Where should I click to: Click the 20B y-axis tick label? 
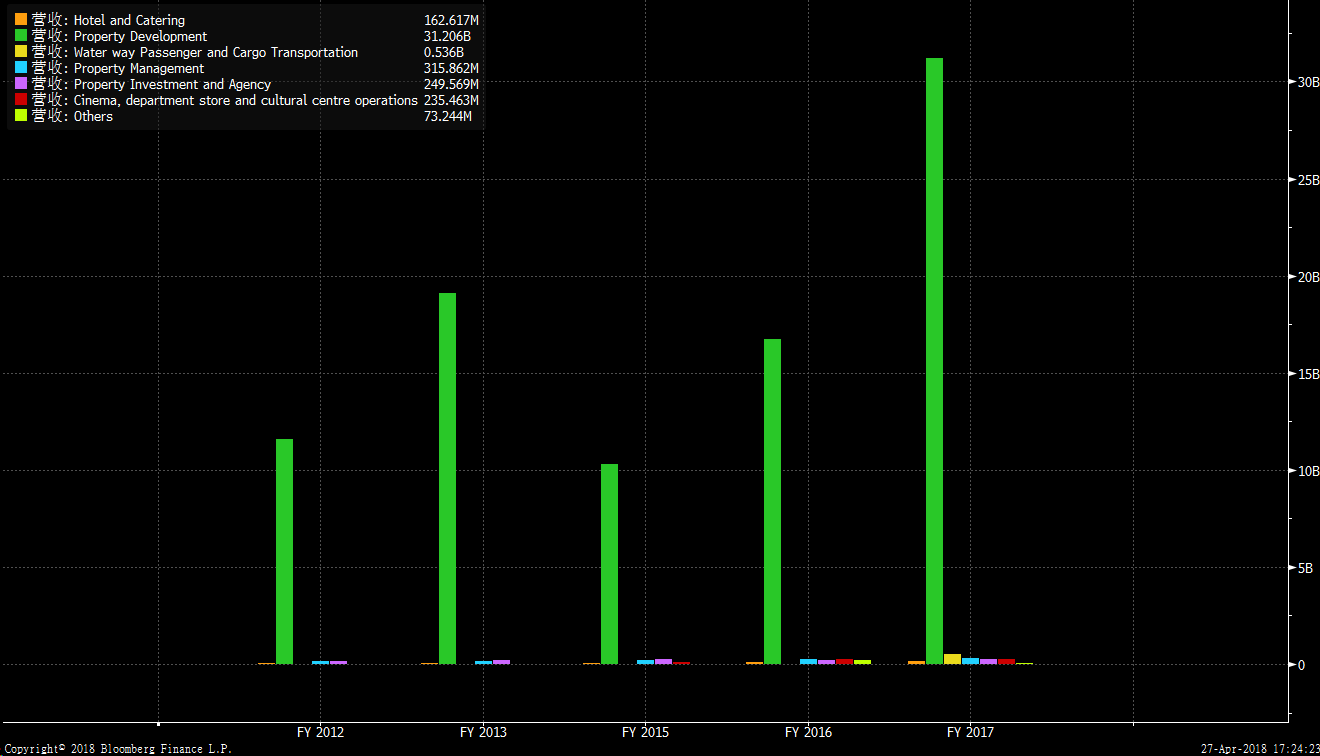click(x=1307, y=276)
